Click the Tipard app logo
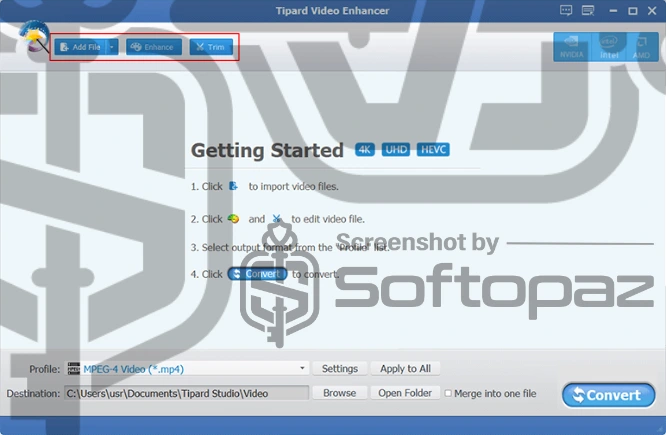The width and height of the screenshot is (666, 435). (34, 37)
